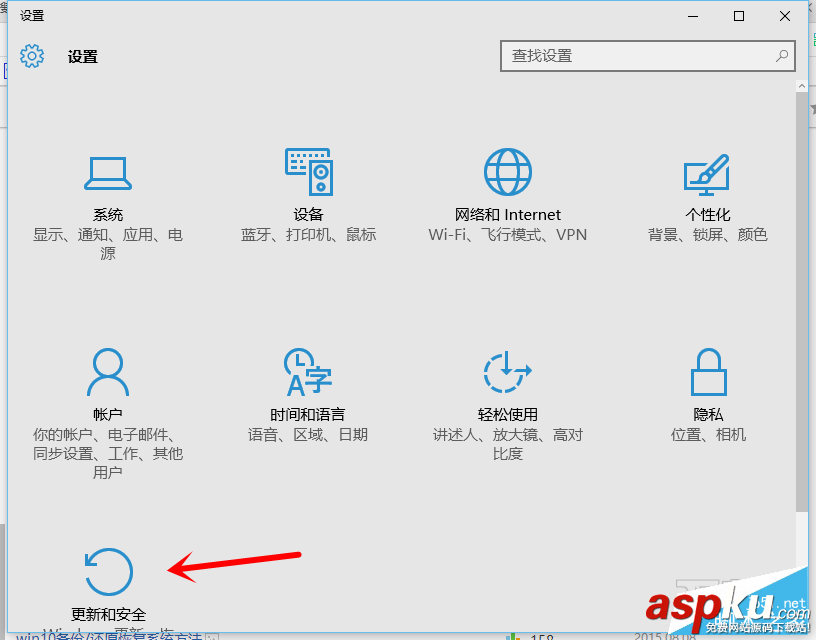Viewport: 816px width, 640px height.
Task: Click the scrollbar up arrow
Action: point(801,86)
